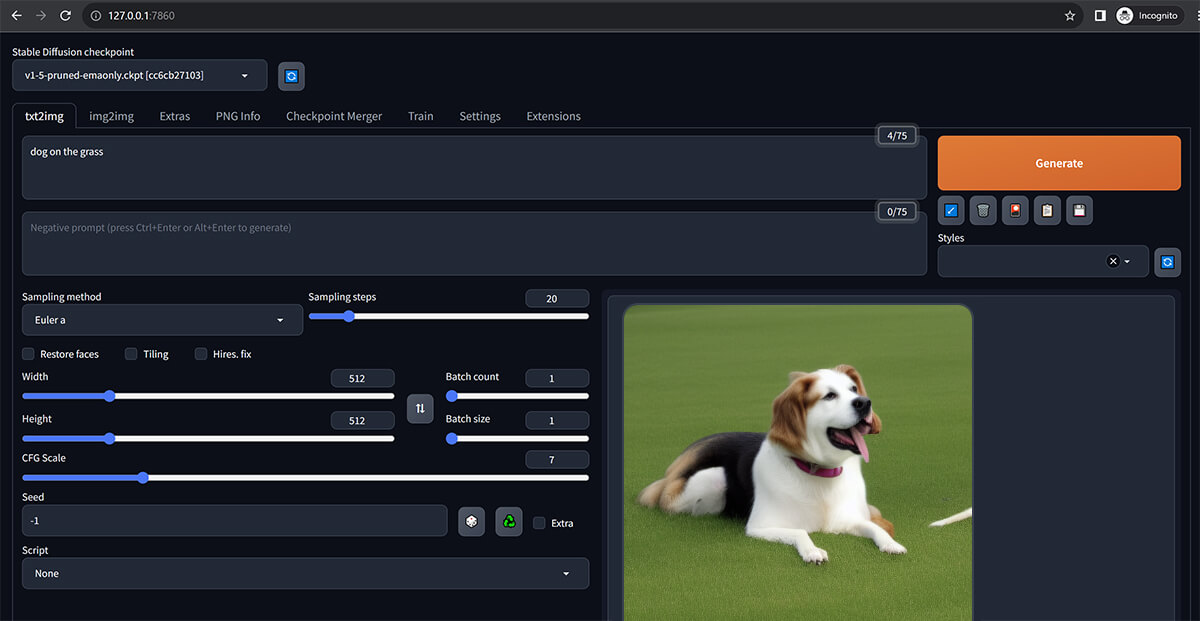Clear the prompt with the trash icon
This screenshot has width=1200, height=621.
(x=983, y=210)
